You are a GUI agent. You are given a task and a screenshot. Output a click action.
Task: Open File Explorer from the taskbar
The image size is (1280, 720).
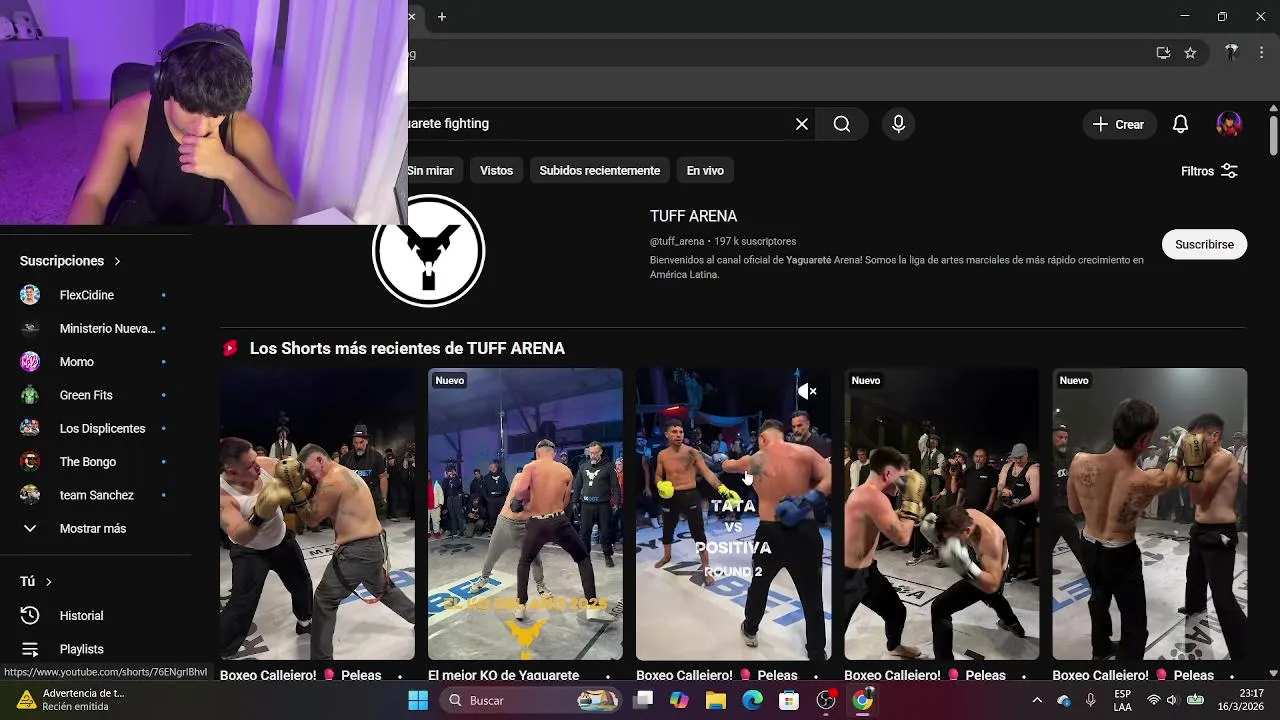(x=716, y=700)
